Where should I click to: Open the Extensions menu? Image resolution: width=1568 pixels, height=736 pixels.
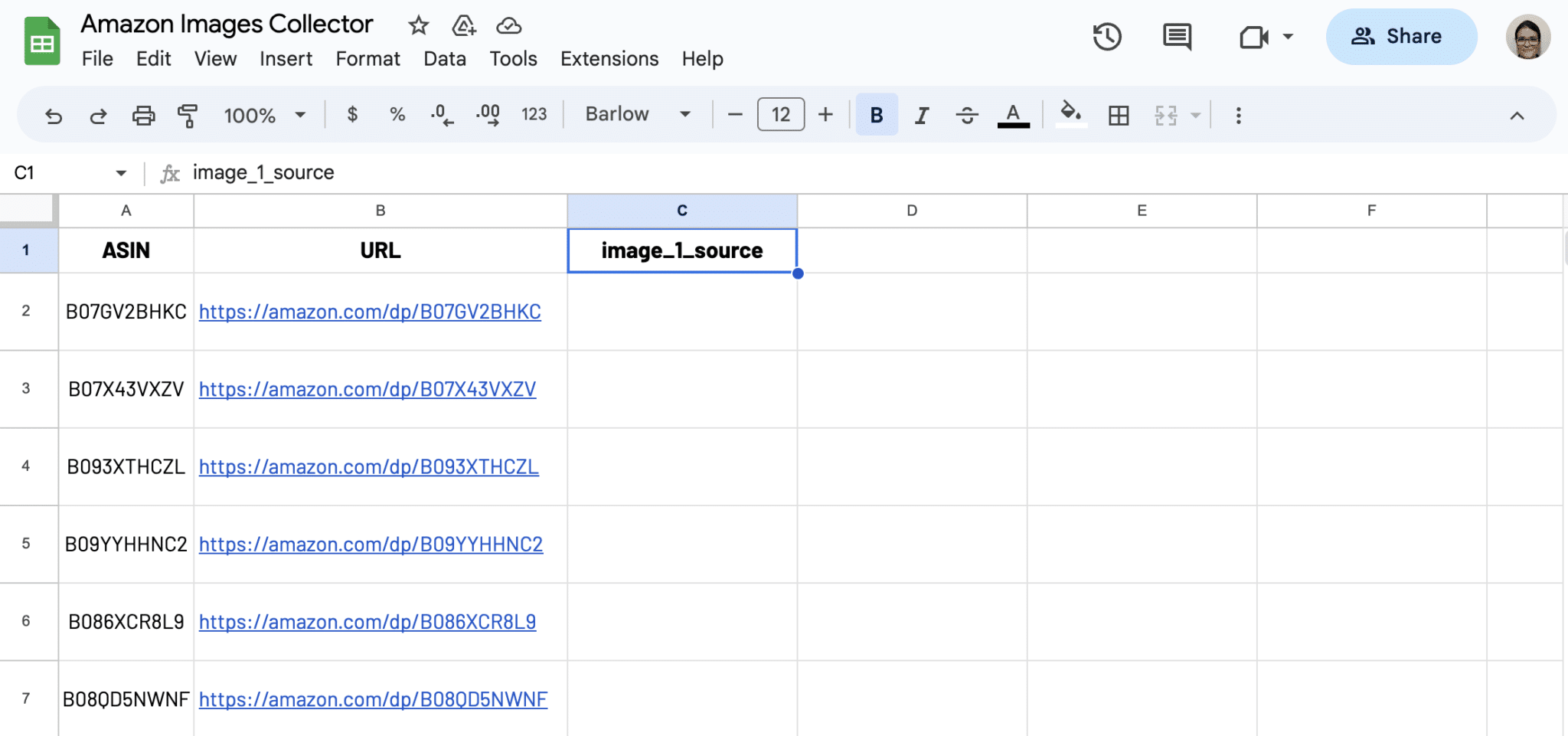[609, 58]
